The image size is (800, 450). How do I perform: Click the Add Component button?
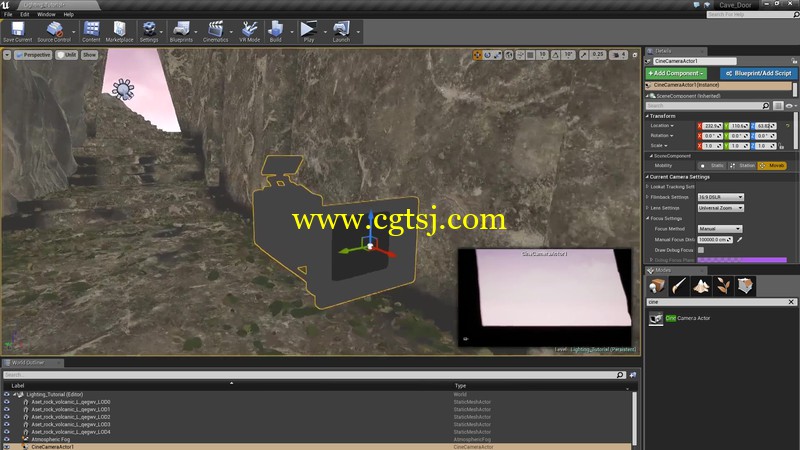pos(676,73)
